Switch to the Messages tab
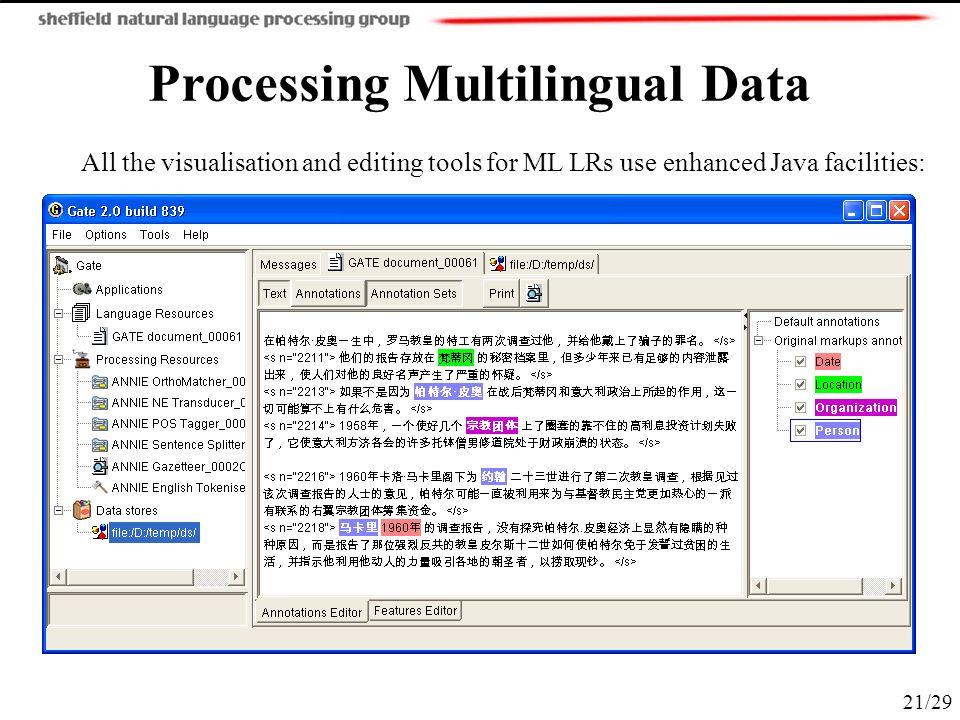 (x=288, y=264)
